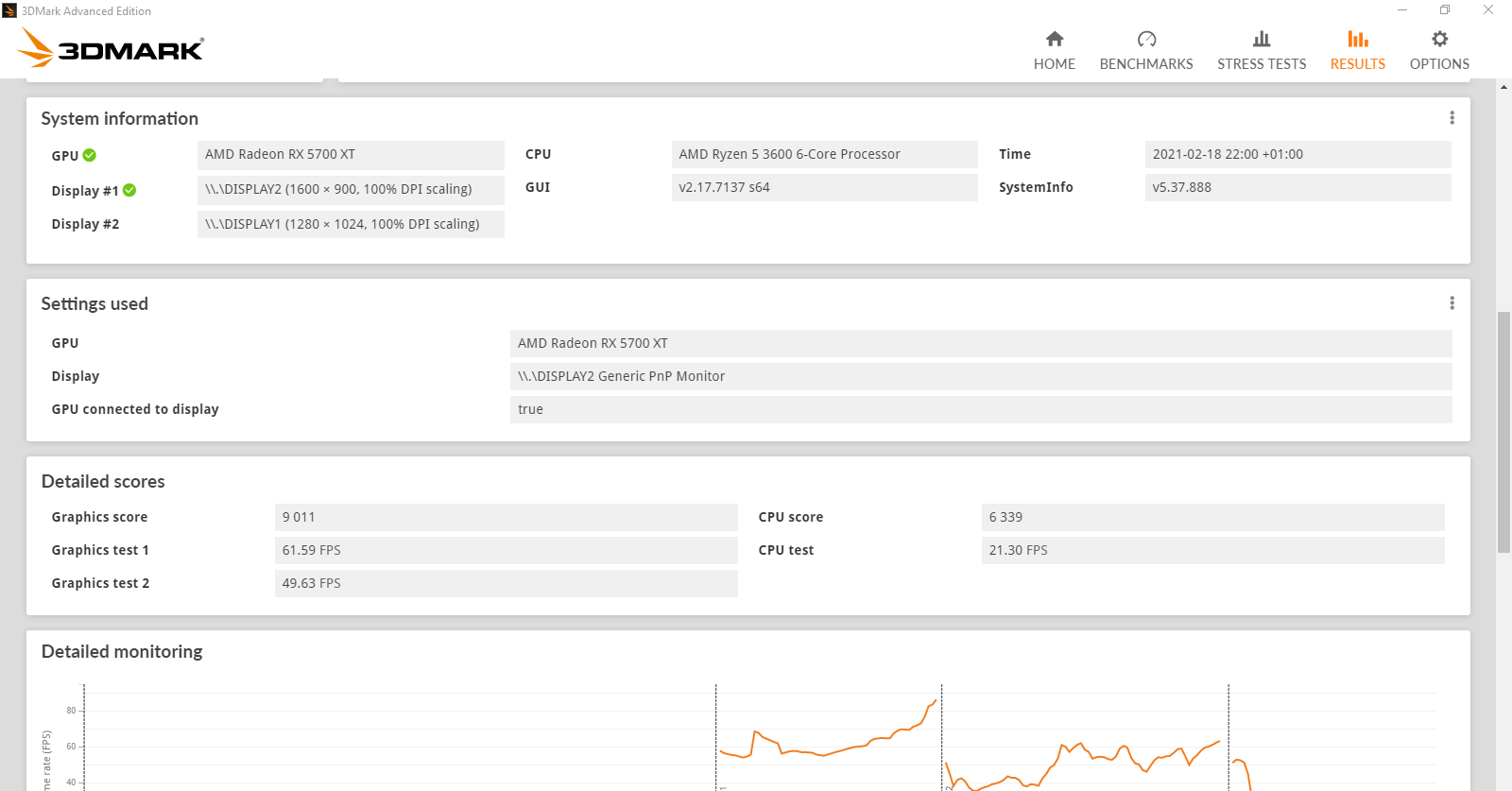The width and height of the screenshot is (1512, 791).
Task: Click the green Display #1 checkmark
Action: click(129, 190)
